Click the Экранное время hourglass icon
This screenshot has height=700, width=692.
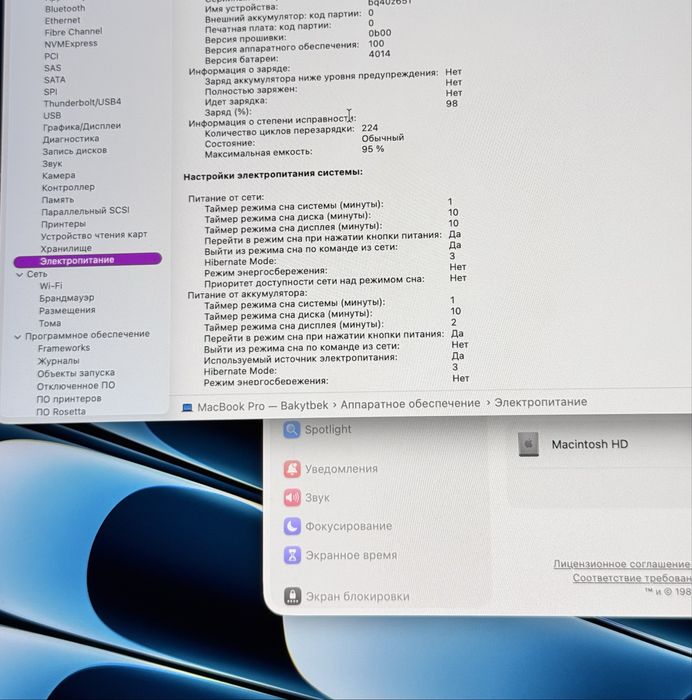pyautogui.click(x=292, y=555)
